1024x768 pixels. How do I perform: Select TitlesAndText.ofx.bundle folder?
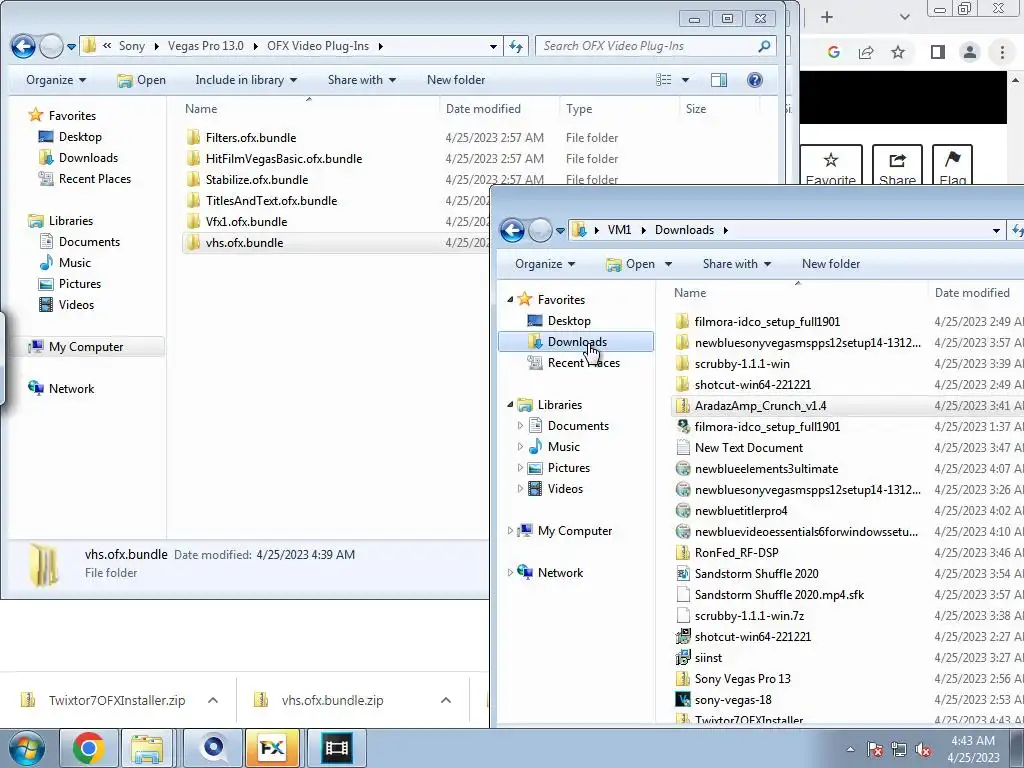pos(271,200)
